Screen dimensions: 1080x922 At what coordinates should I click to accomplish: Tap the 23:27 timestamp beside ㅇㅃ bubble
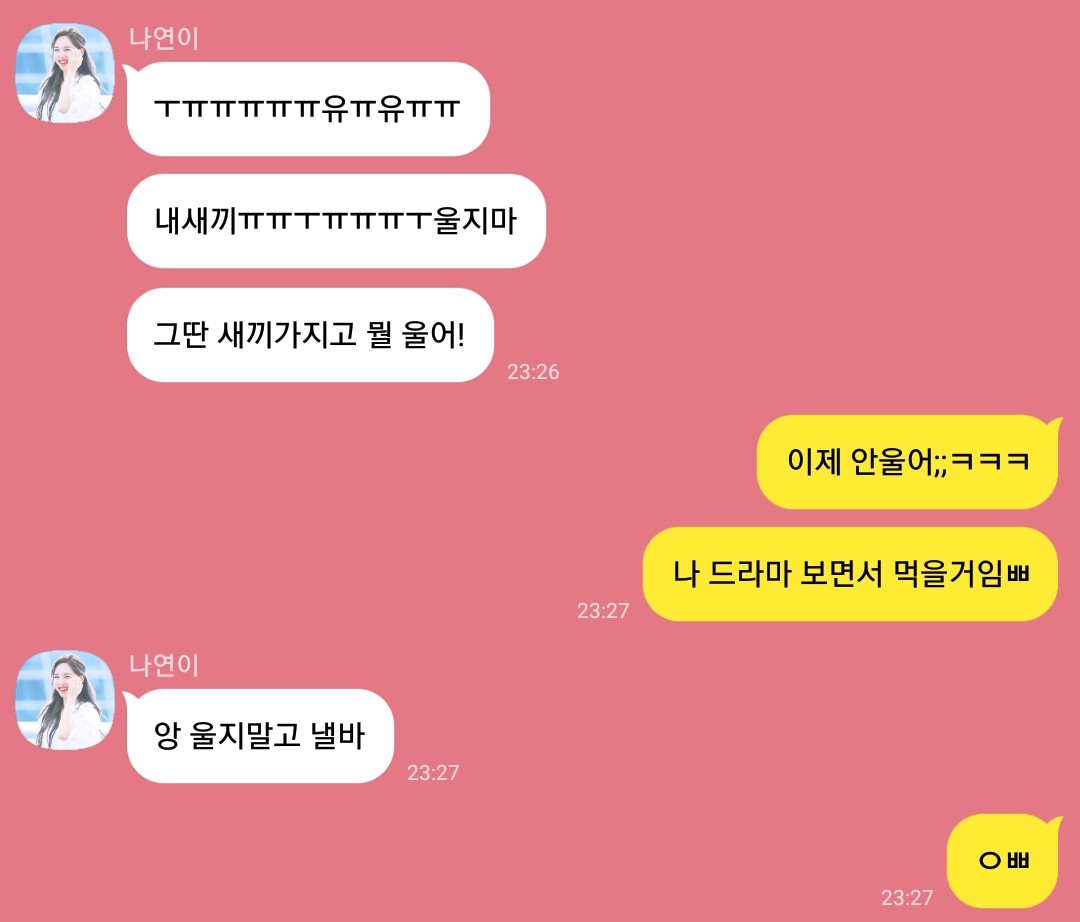906,898
